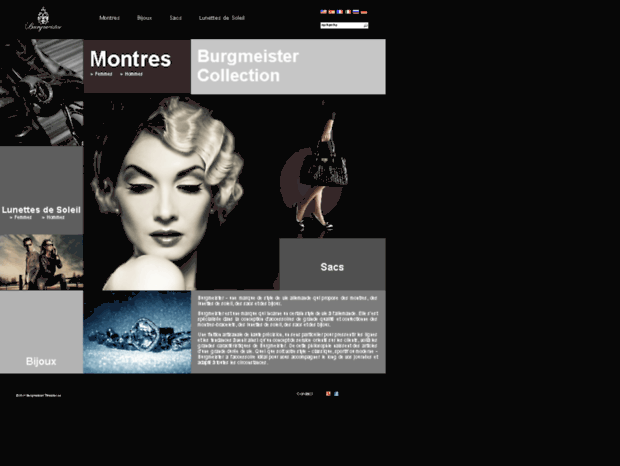Open Bijoux in the top navigation

tap(144, 18)
